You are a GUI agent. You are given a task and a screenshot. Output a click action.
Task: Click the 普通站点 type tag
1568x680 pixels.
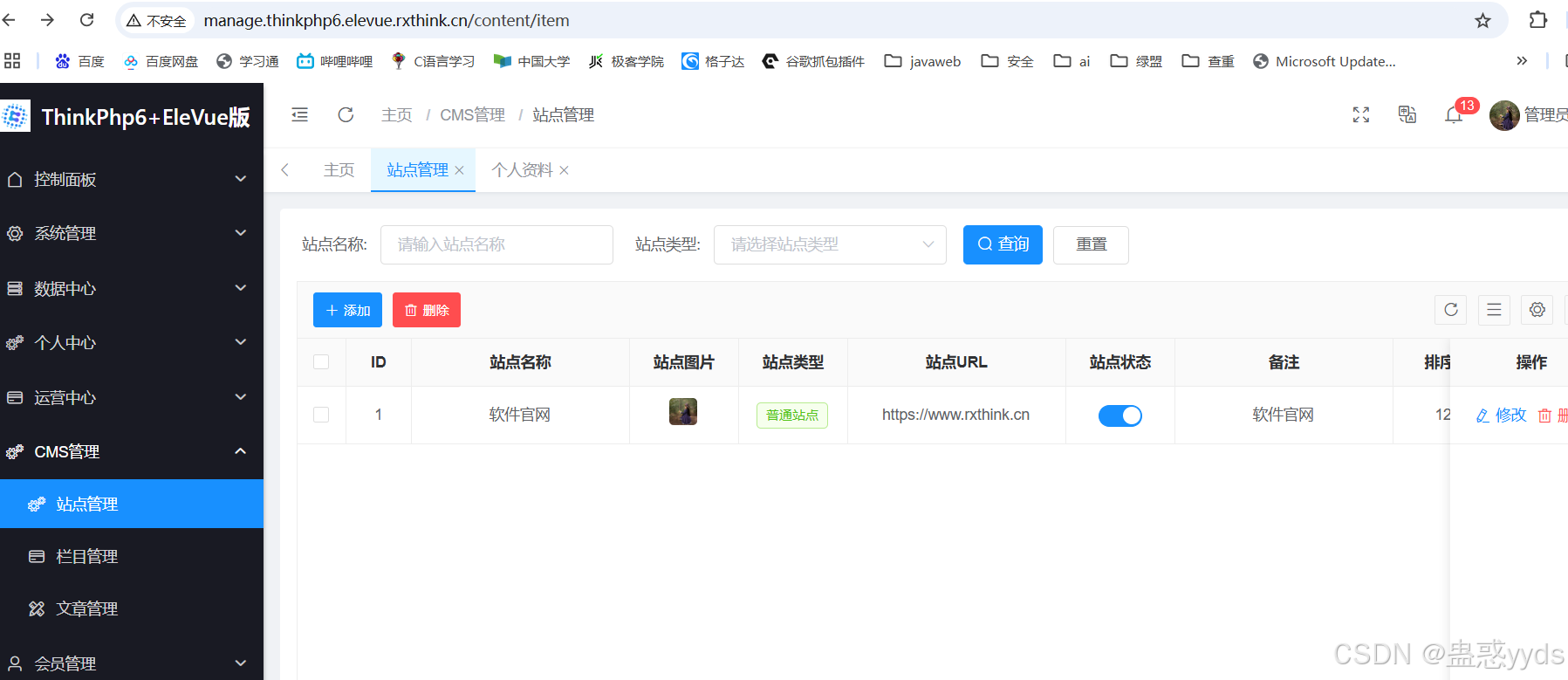point(792,416)
